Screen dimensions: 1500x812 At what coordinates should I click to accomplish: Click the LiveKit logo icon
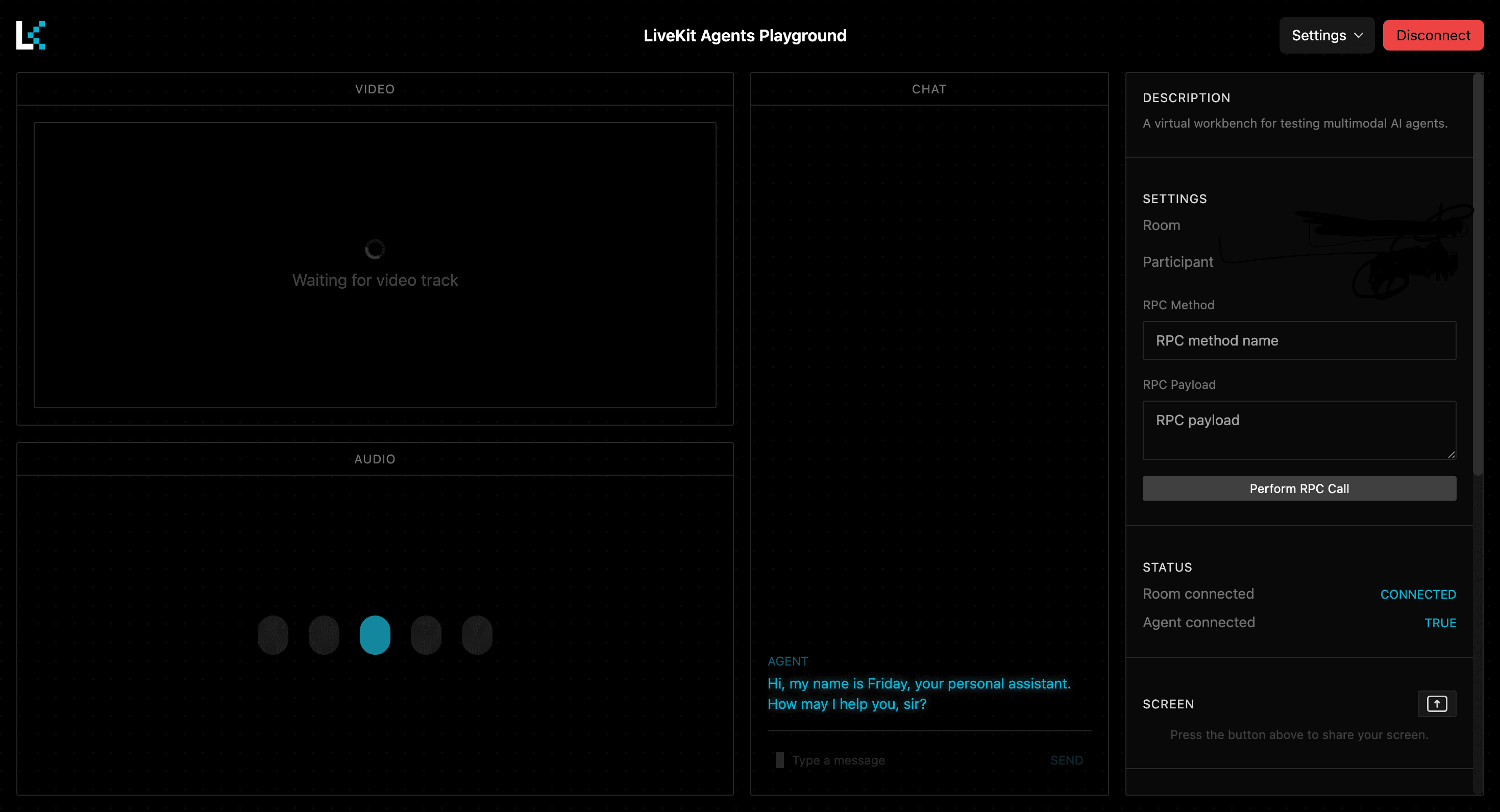[x=30, y=36]
